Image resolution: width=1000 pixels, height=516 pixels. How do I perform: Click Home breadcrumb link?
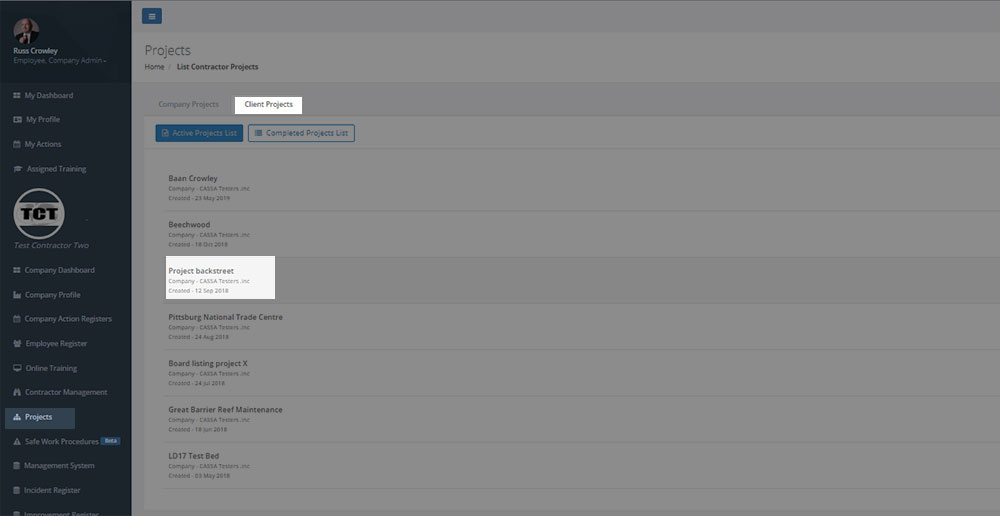pos(154,67)
